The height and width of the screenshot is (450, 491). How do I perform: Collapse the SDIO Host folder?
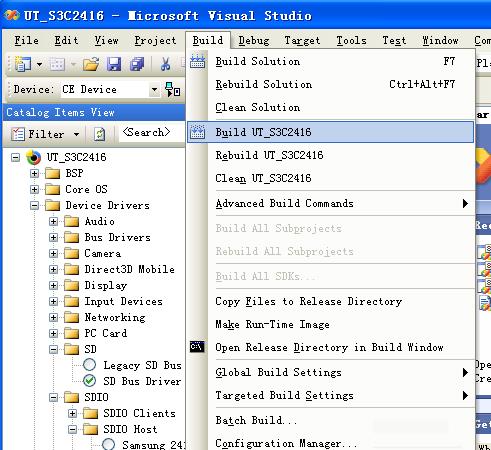[72, 429]
